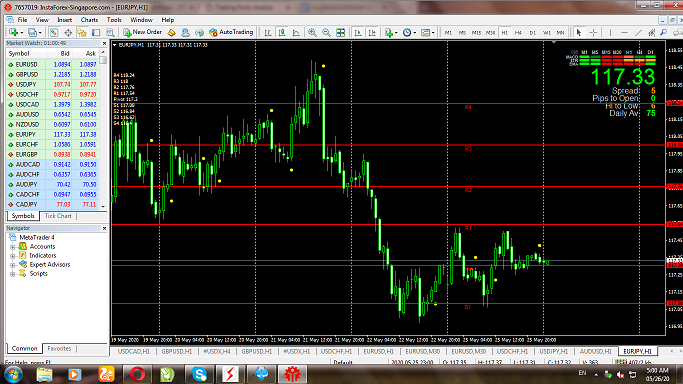Viewport: 683px width, 384px height.
Task: Expand Expert Advisors node in Navigator
Action: (13, 265)
